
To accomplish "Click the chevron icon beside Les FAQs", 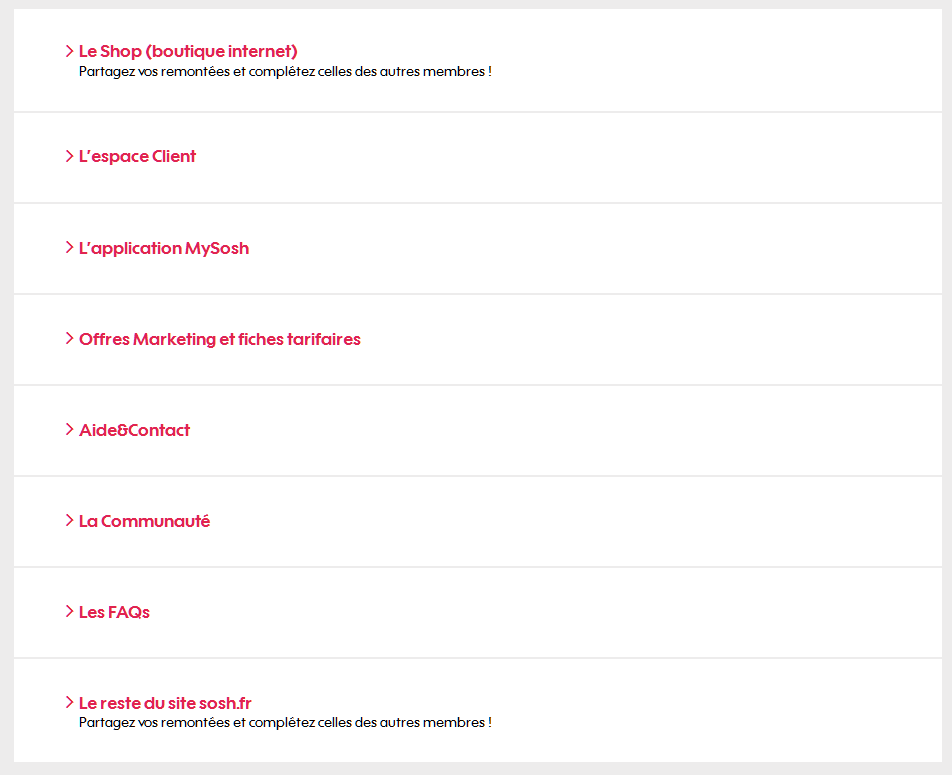I will point(69,612).
